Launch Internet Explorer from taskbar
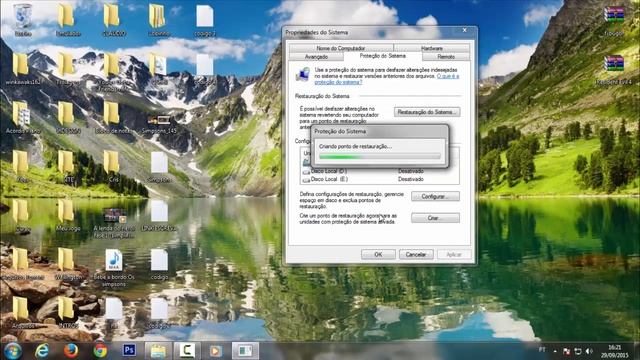The width and height of the screenshot is (640, 360). tap(42, 351)
